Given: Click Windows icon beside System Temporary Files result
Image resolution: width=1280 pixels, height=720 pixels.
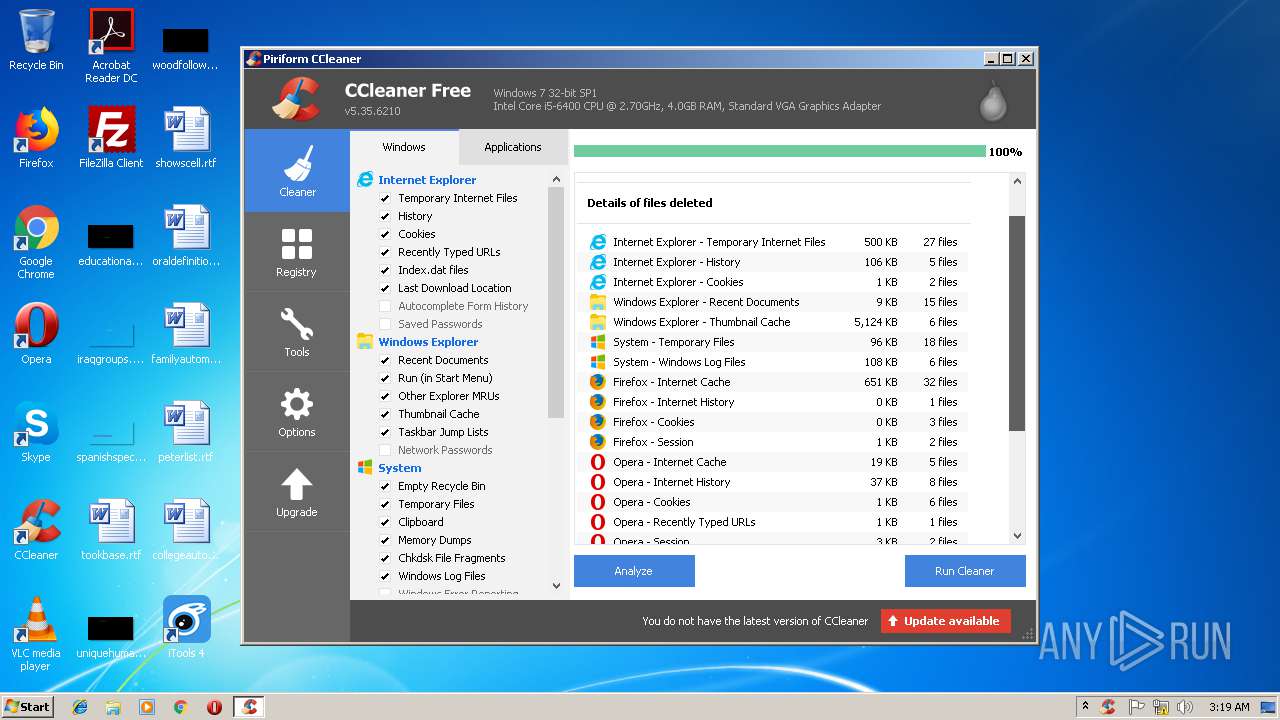Looking at the screenshot, I should point(598,342).
